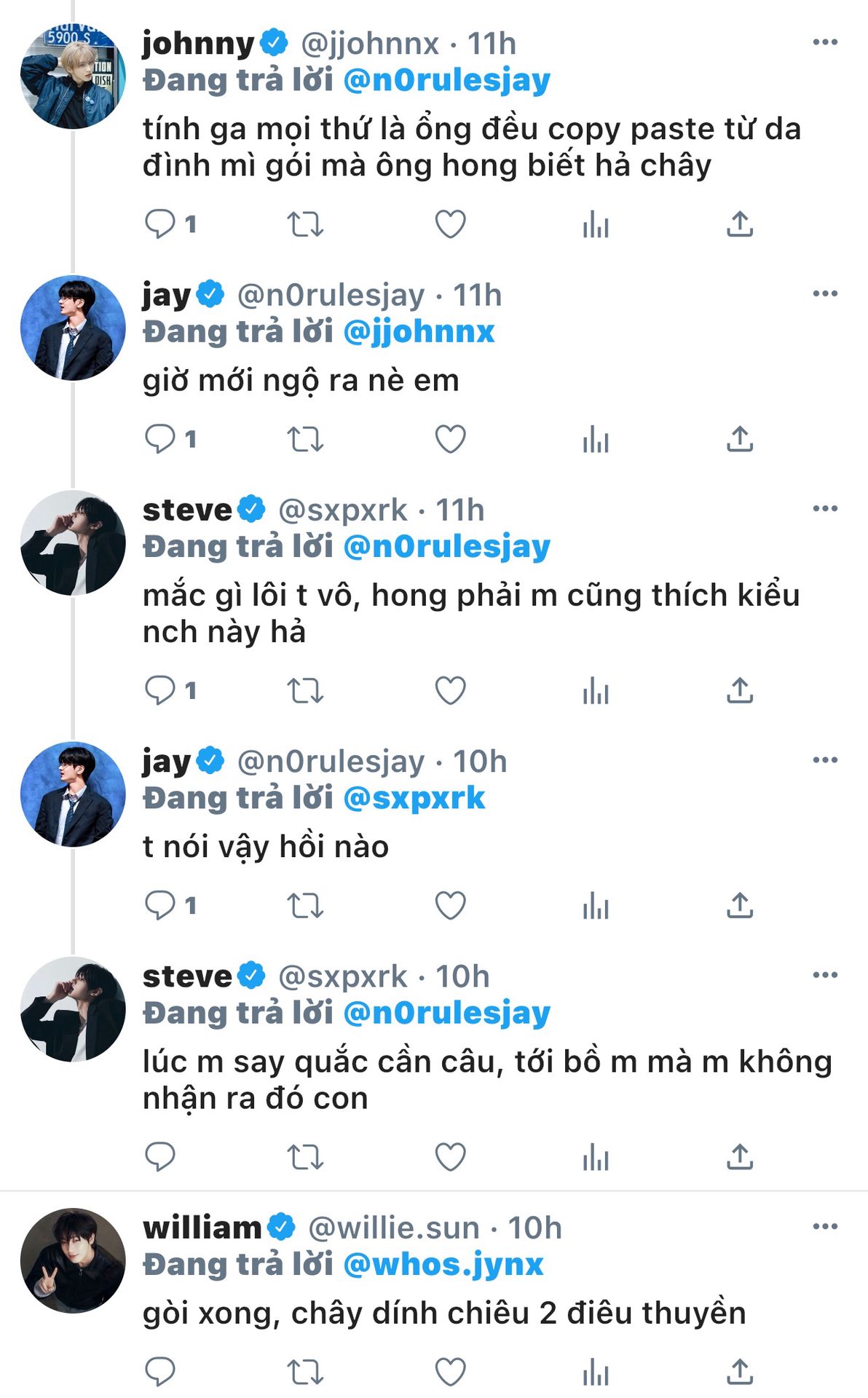This screenshot has width=868, height=1398.
Task: View analytics of william's tweet
Action: point(595,1371)
